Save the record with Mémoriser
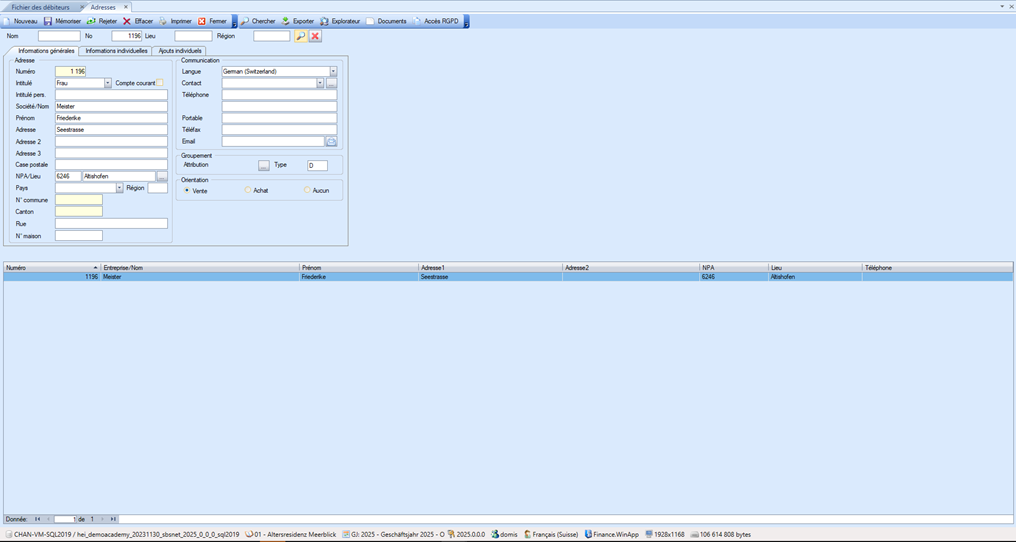Image resolution: width=1016 pixels, height=542 pixels. 63,21
